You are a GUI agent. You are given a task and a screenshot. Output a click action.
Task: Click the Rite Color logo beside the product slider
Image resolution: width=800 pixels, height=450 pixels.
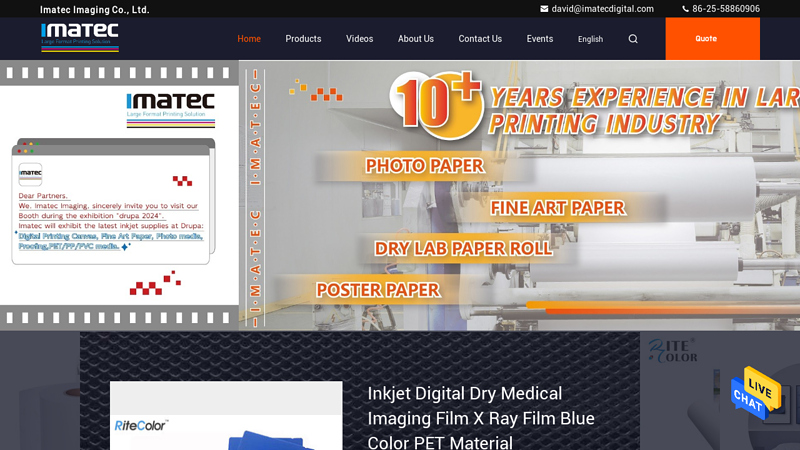673,351
